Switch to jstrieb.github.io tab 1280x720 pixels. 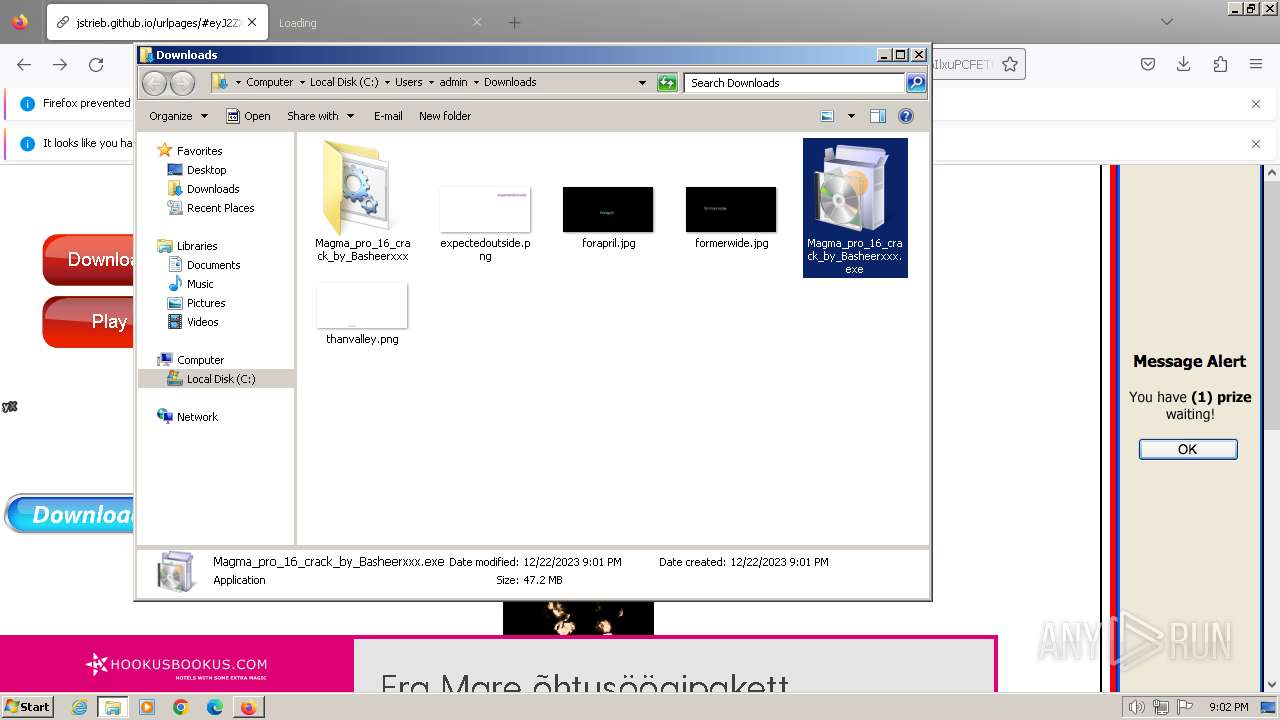[156, 22]
